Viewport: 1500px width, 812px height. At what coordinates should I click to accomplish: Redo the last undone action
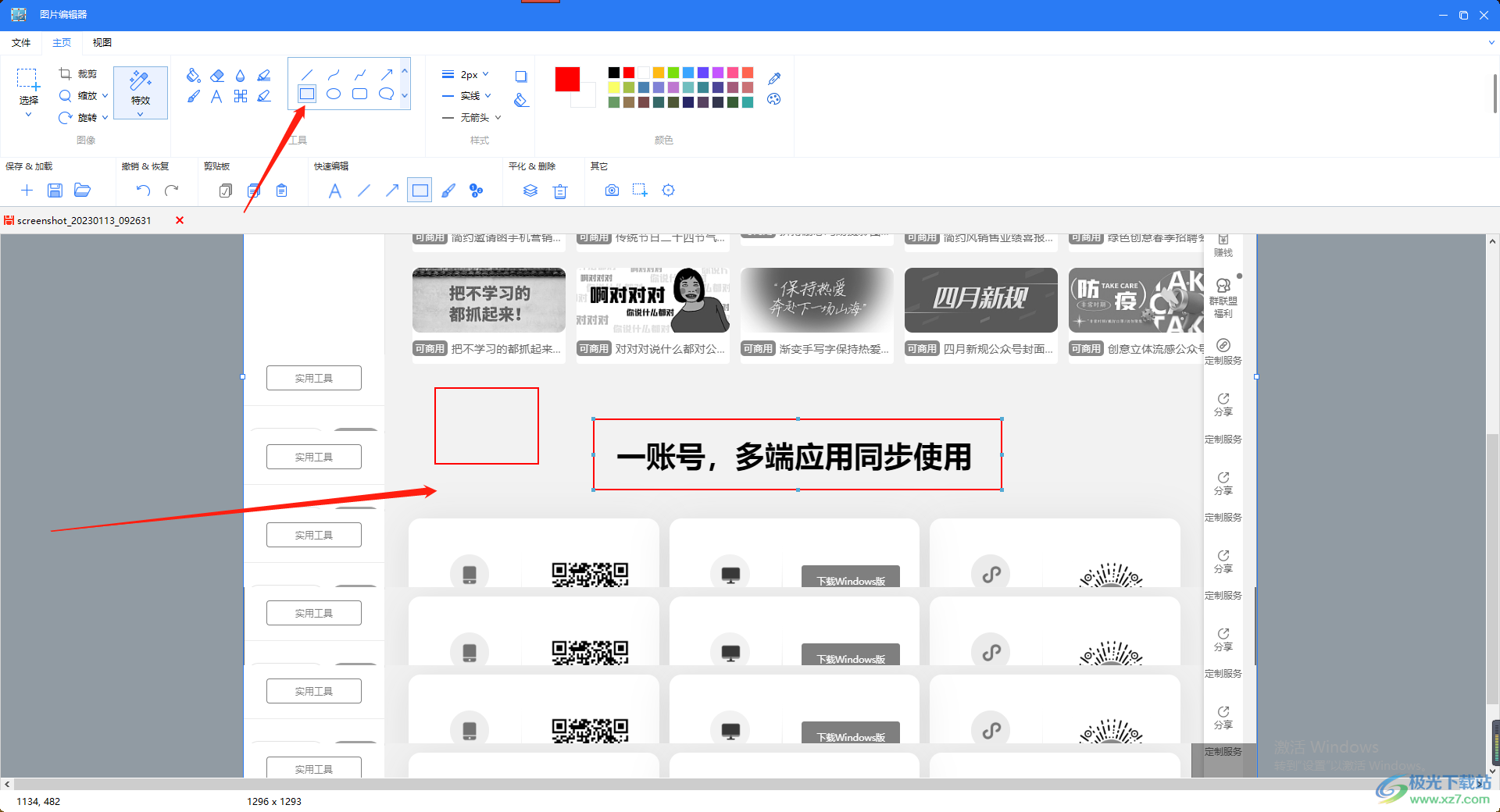coord(172,191)
